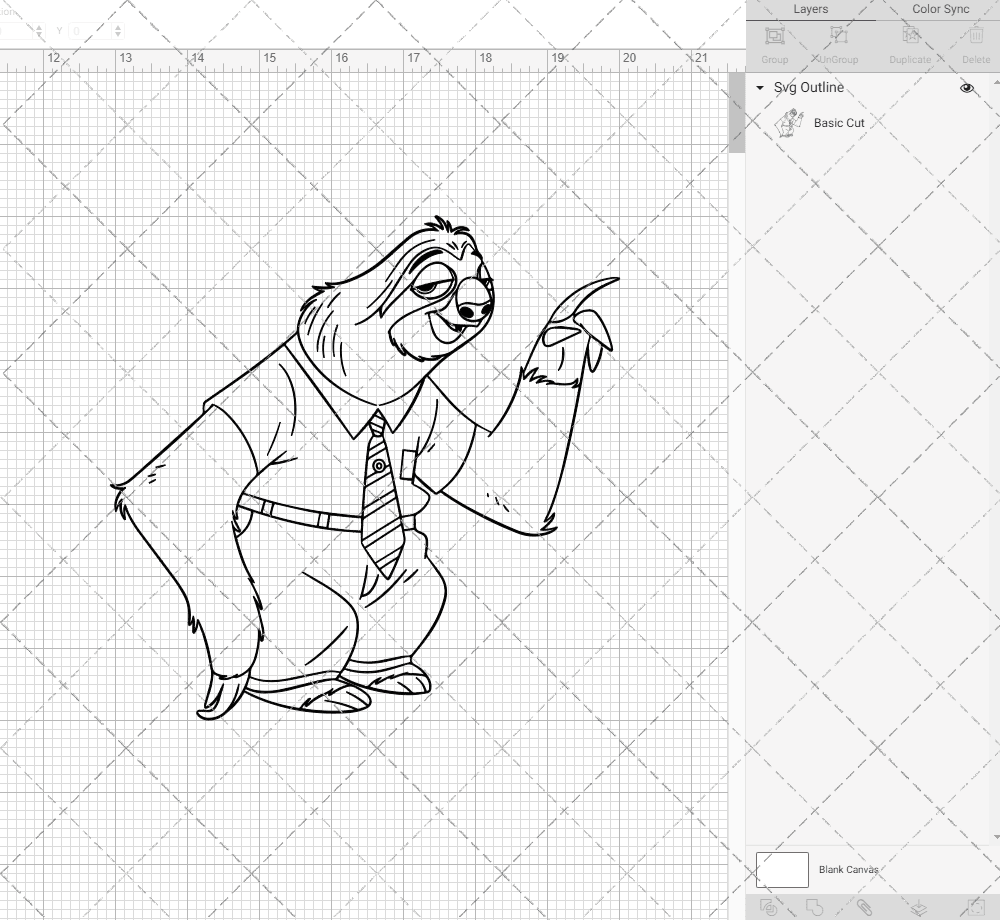
Task: Select the Basic Cut layer
Action: pos(840,123)
